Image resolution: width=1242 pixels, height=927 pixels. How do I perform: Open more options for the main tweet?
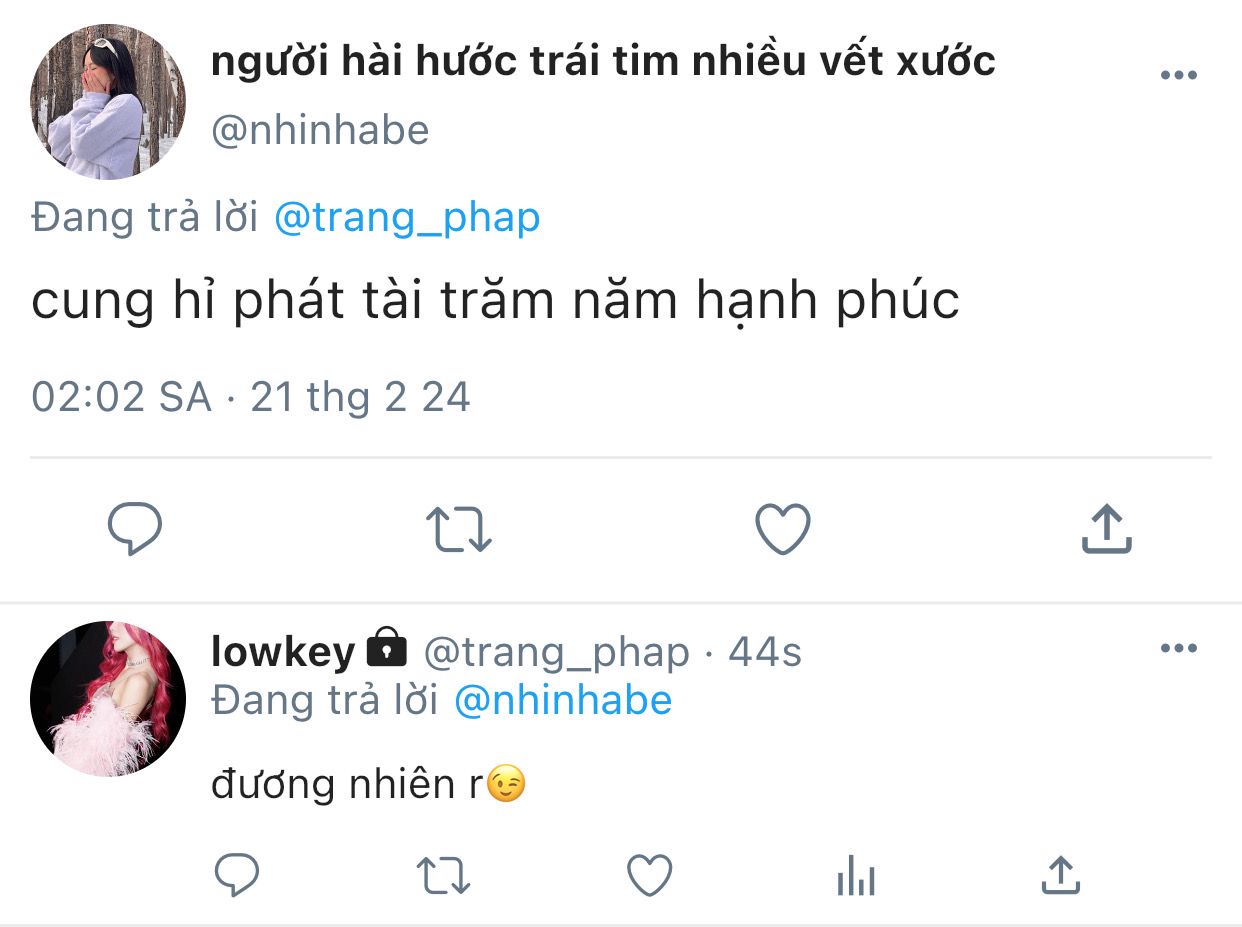[x=1178, y=76]
